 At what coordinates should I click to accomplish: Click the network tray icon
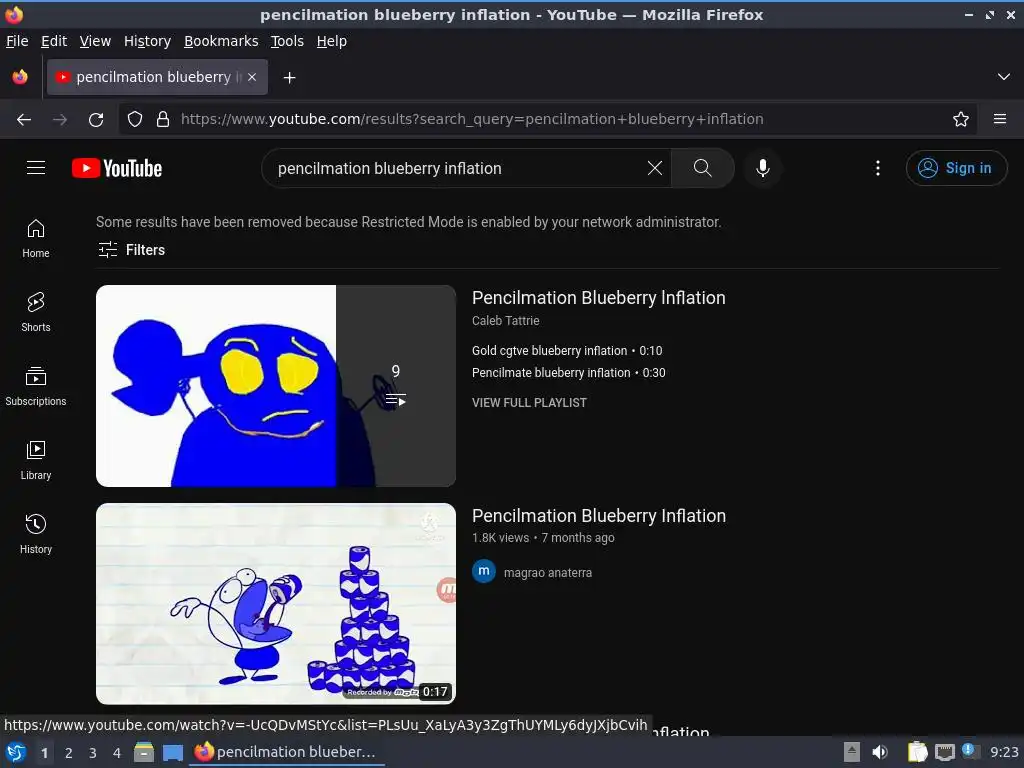[945, 752]
